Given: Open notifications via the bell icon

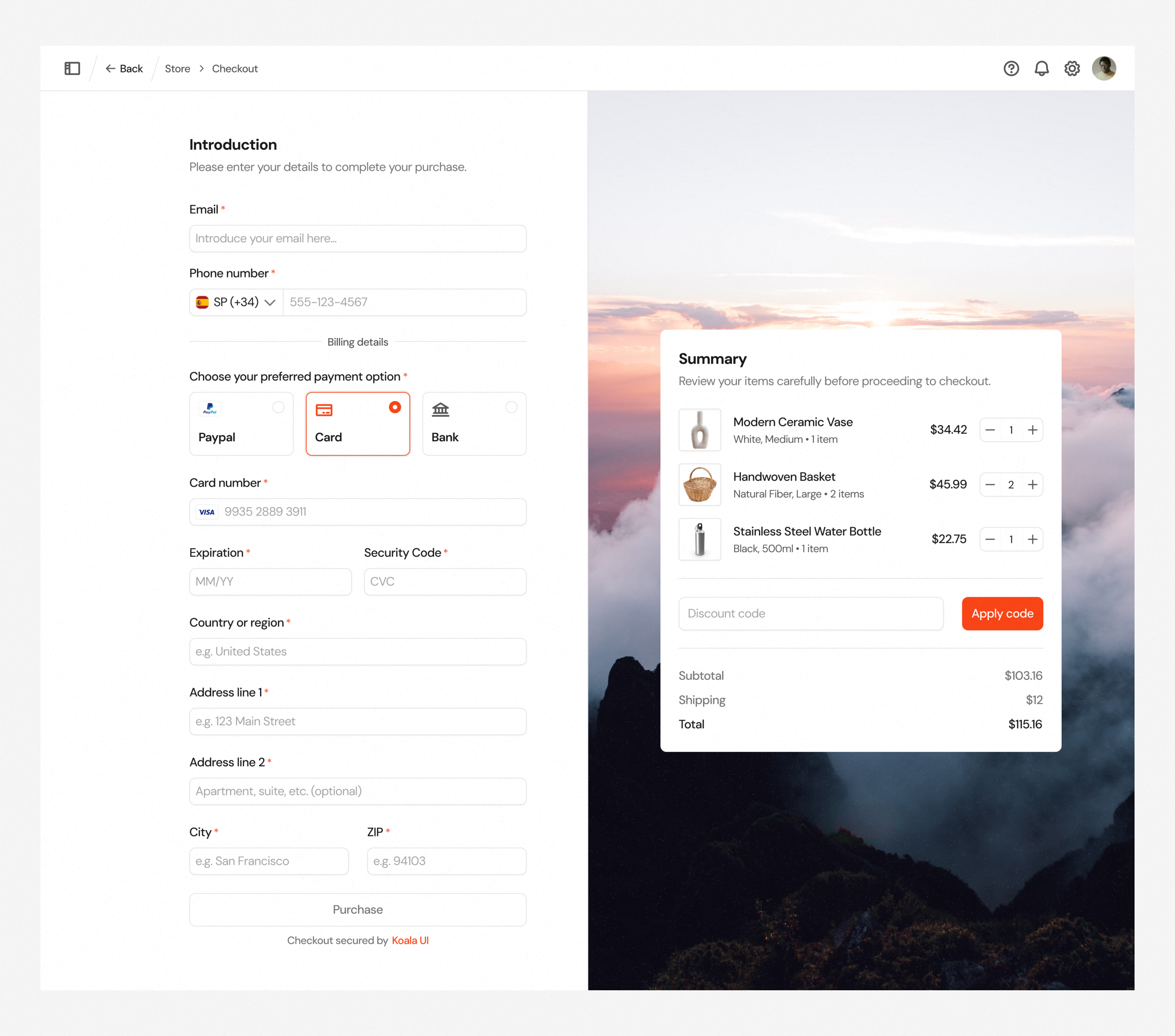Looking at the screenshot, I should coord(1042,68).
